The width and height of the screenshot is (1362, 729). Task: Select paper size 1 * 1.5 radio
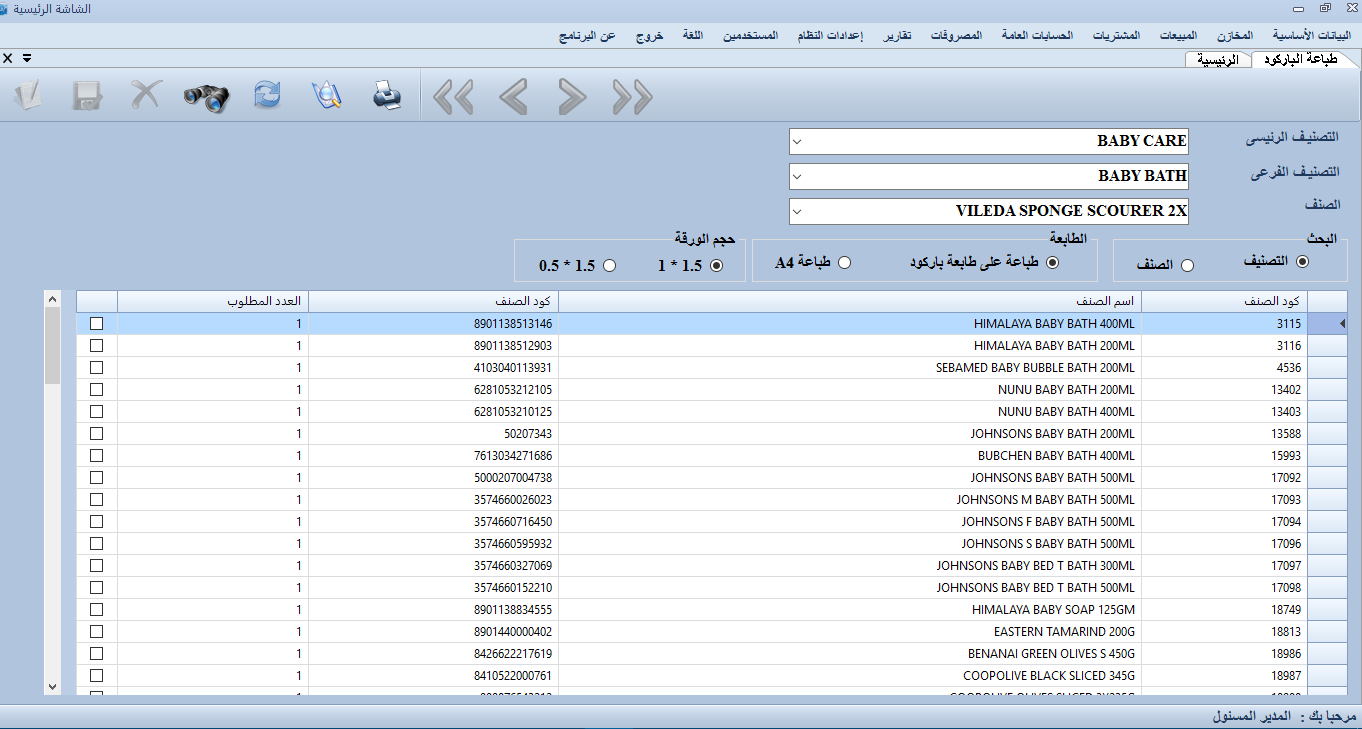tap(716, 265)
